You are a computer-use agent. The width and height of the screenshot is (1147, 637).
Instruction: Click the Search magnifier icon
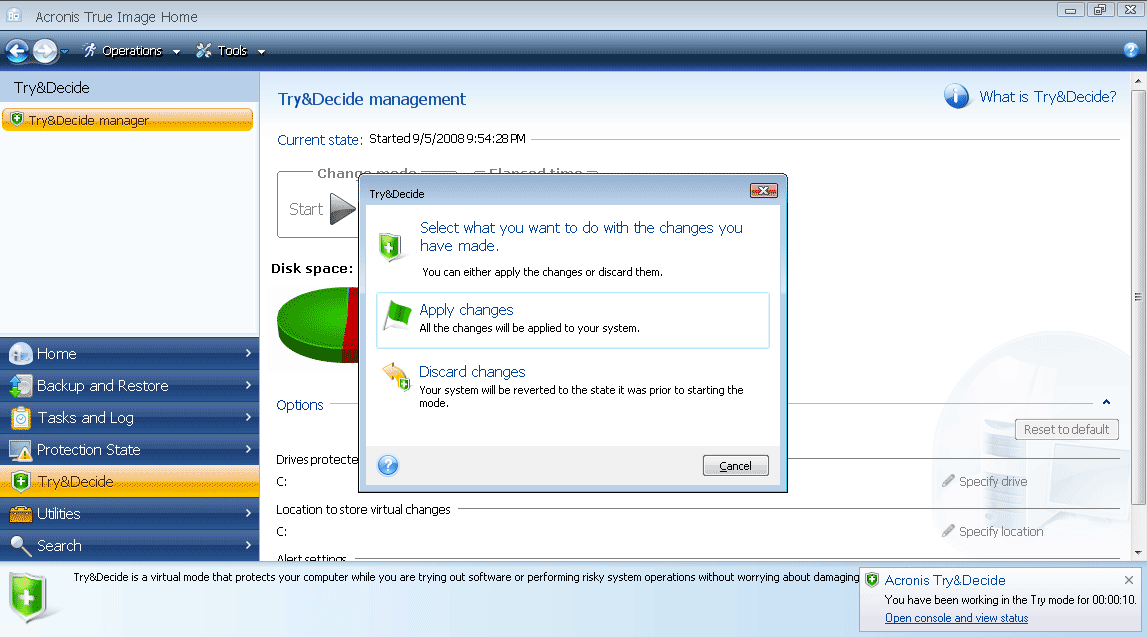coord(20,546)
